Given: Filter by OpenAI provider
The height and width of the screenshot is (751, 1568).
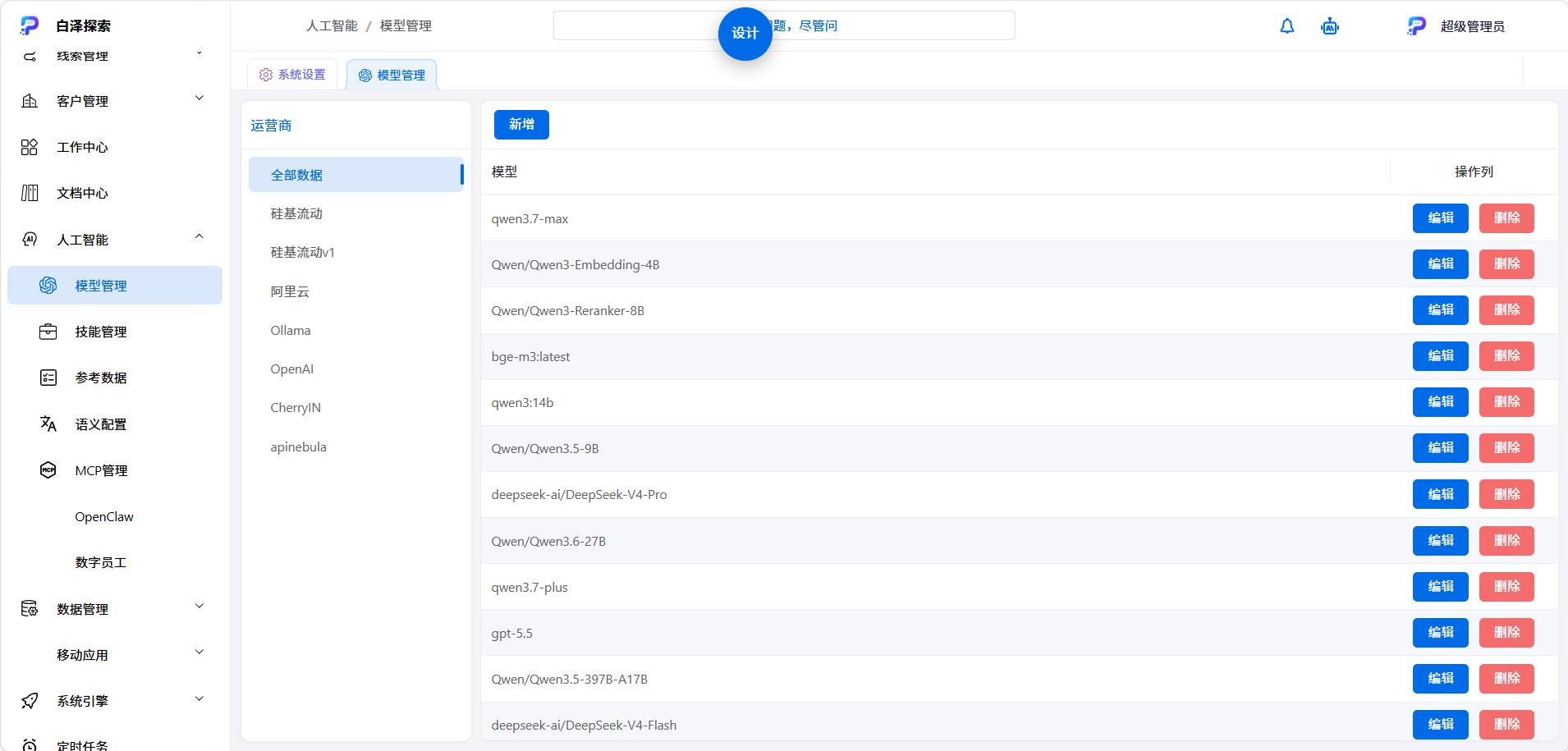Looking at the screenshot, I should pyautogui.click(x=356, y=369).
